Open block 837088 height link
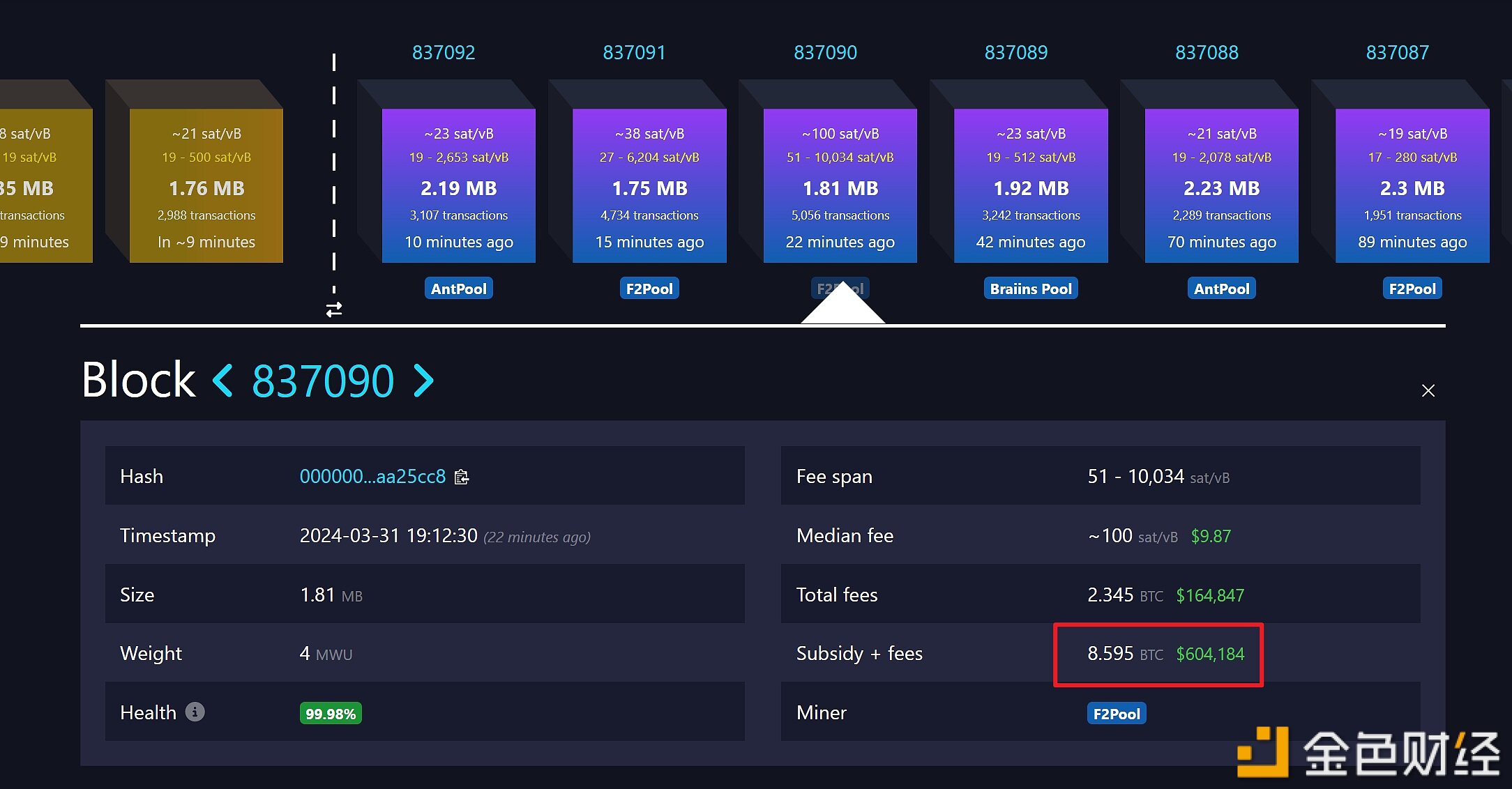Viewport: 1512px width, 789px height. (x=1207, y=52)
